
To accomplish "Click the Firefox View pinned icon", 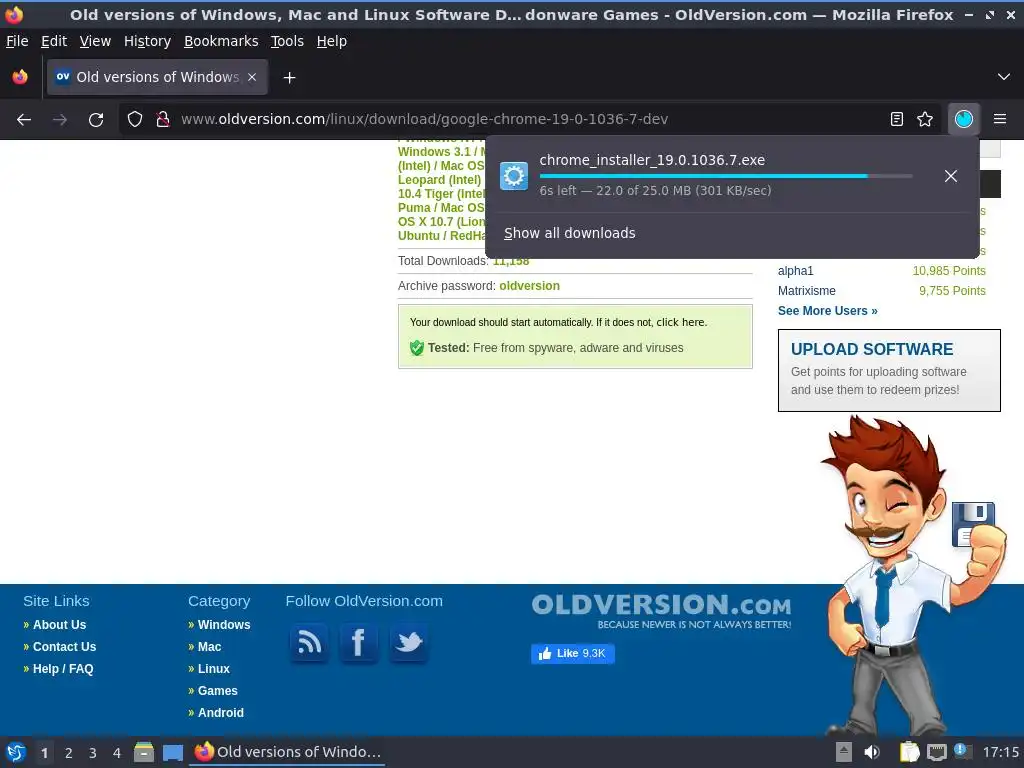I will tap(20, 77).
